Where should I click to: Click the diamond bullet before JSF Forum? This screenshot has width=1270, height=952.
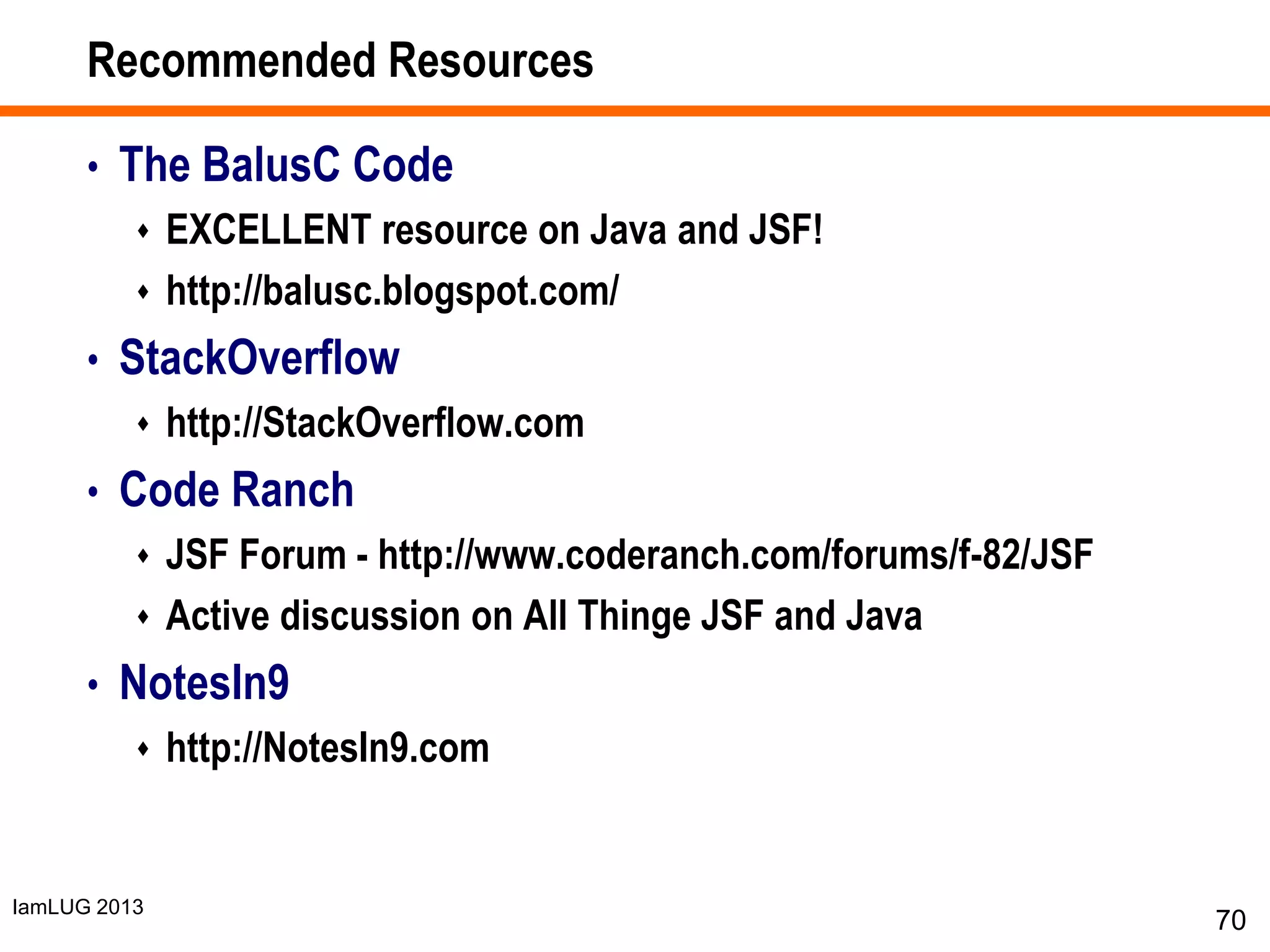(x=143, y=556)
